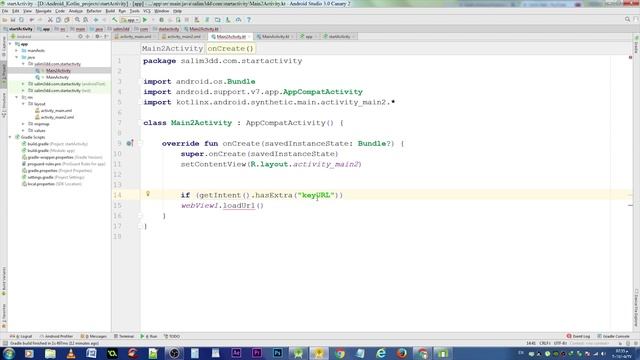The height and width of the screenshot is (360, 640).
Task: Switch to the MainActivity.kt editor tab
Action: [x=275, y=37]
